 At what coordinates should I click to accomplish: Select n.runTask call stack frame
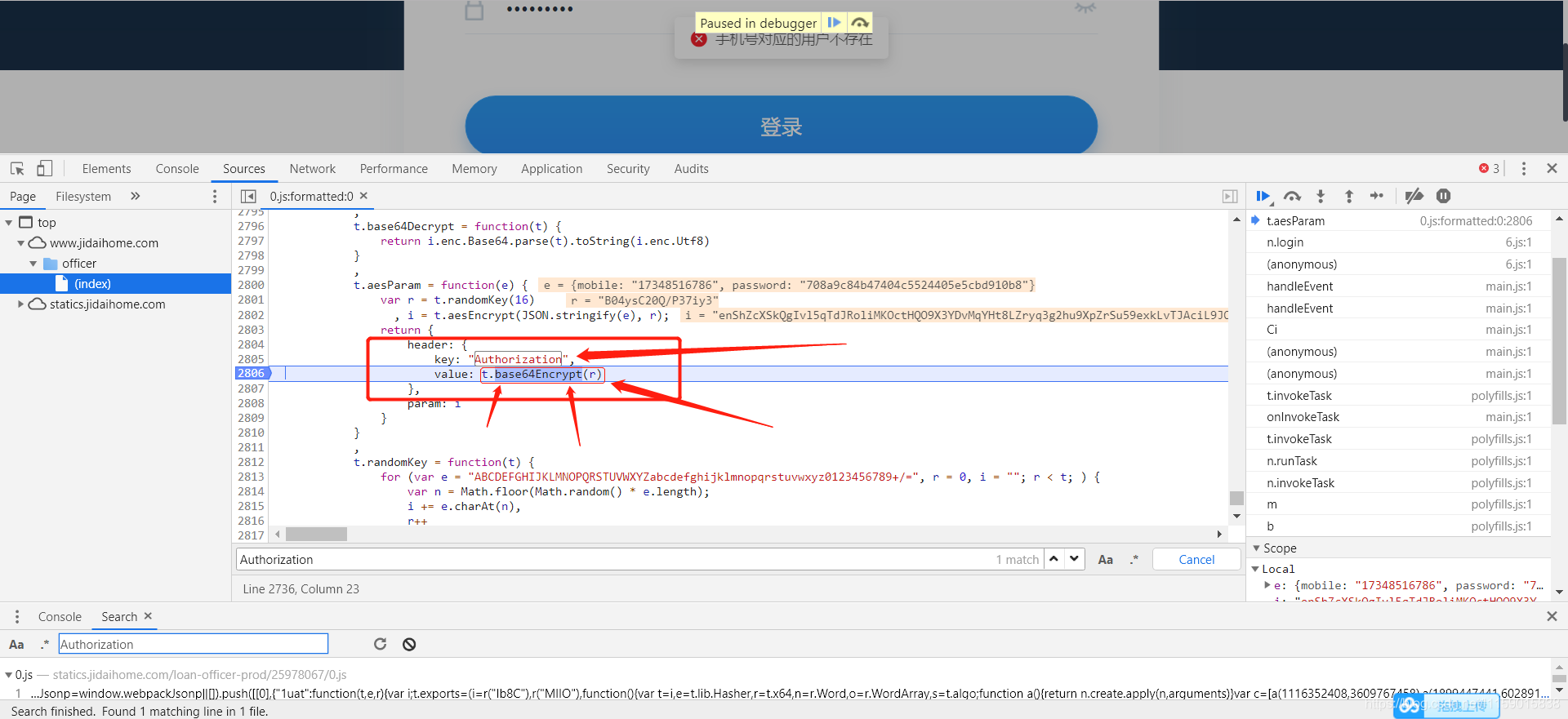[x=1399, y=461]
